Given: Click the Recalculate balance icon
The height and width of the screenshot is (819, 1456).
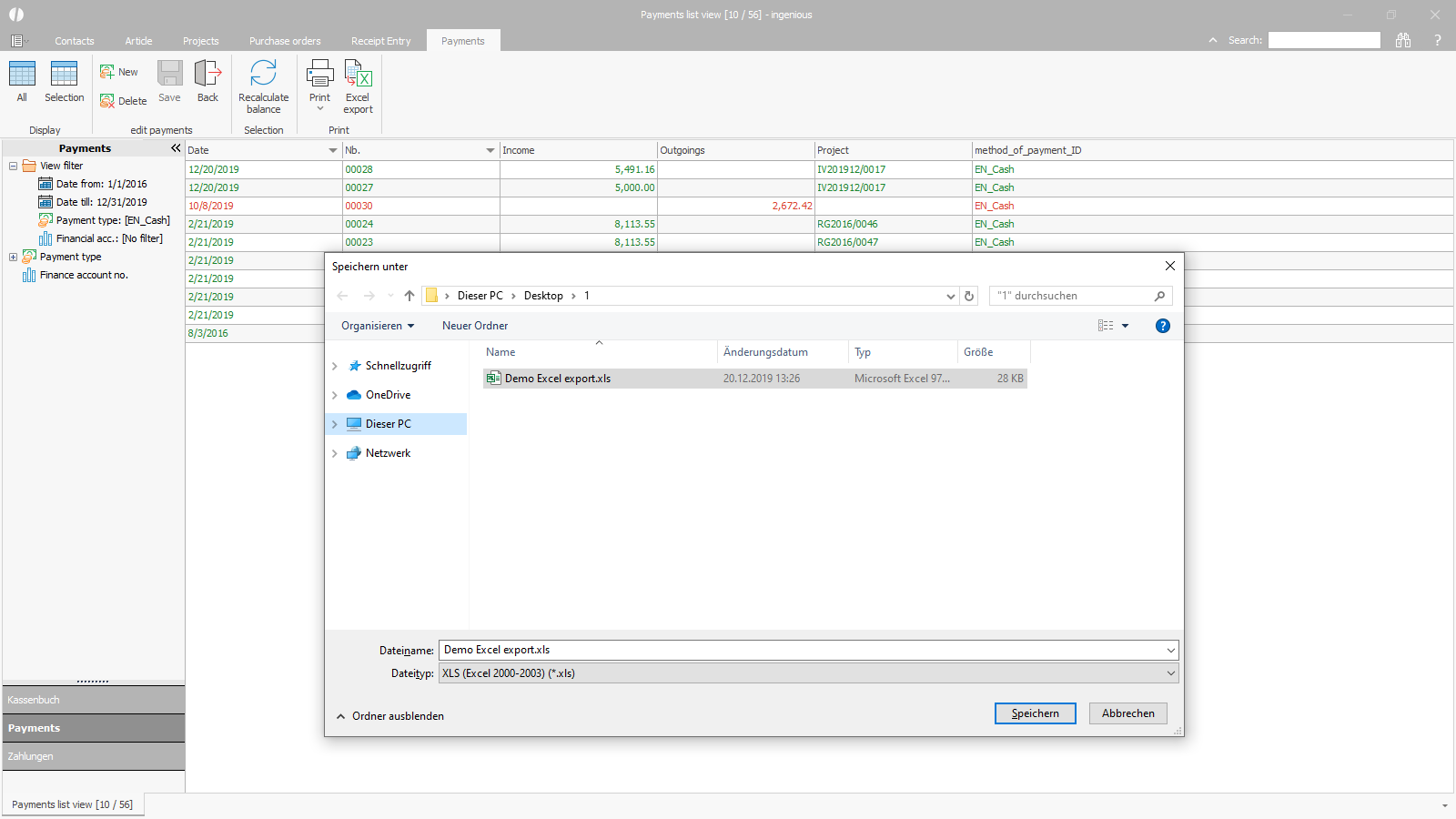Looking at the screenshot, I should tap(263, 74).
